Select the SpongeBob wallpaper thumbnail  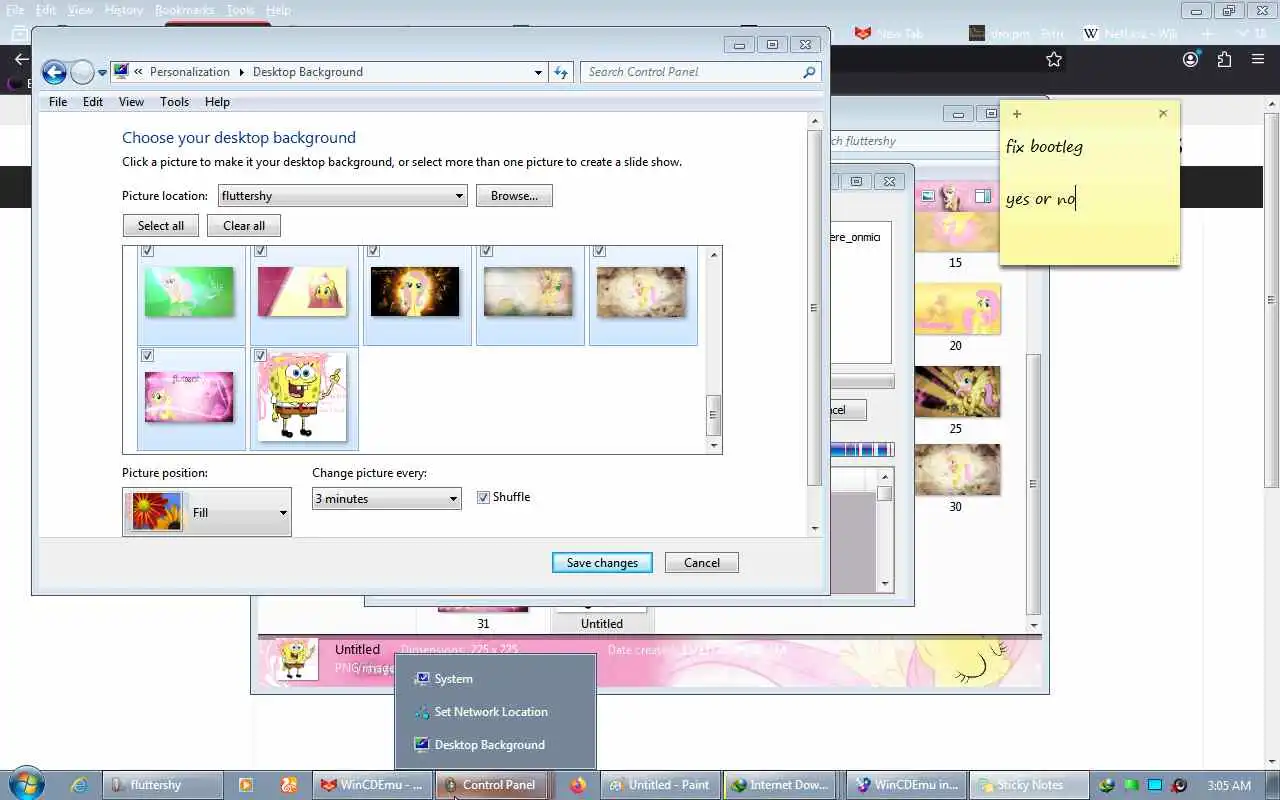pos(303,397)
